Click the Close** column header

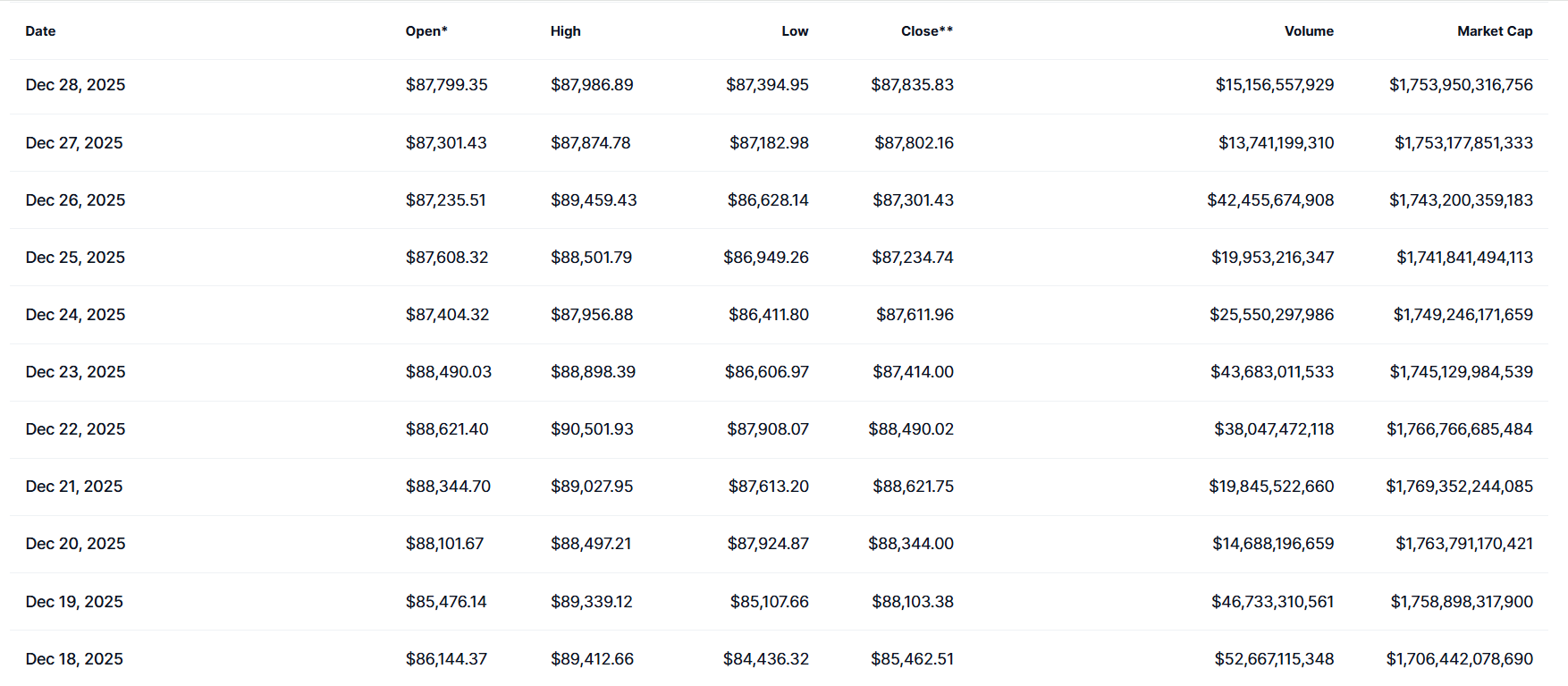point(926,31)
